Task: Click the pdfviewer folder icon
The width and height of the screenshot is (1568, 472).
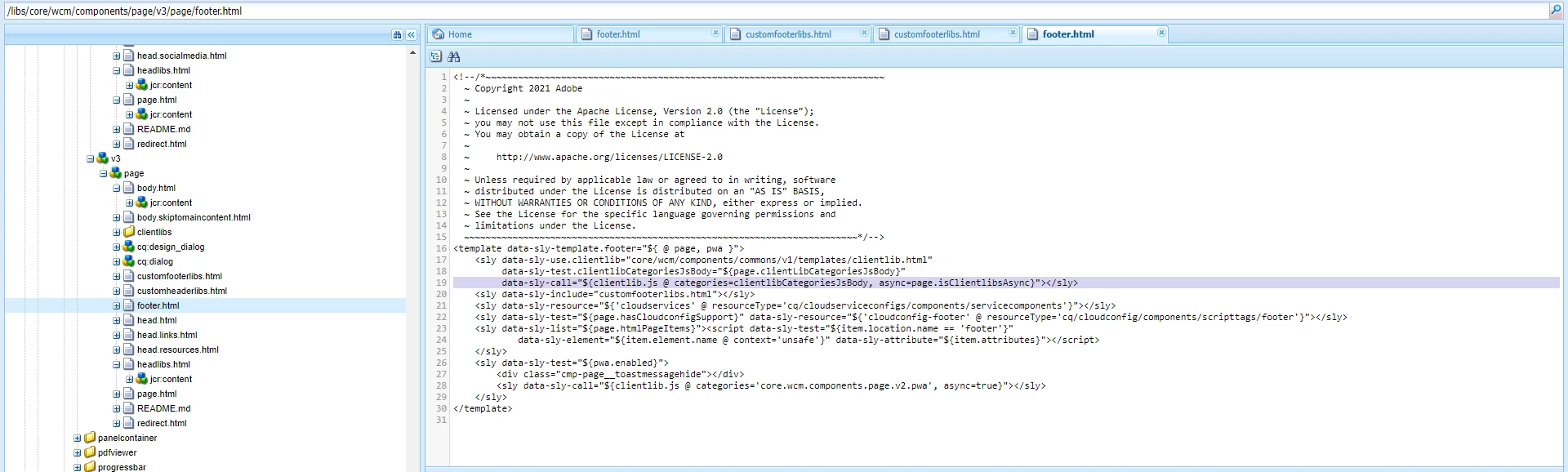Action: 90,452
